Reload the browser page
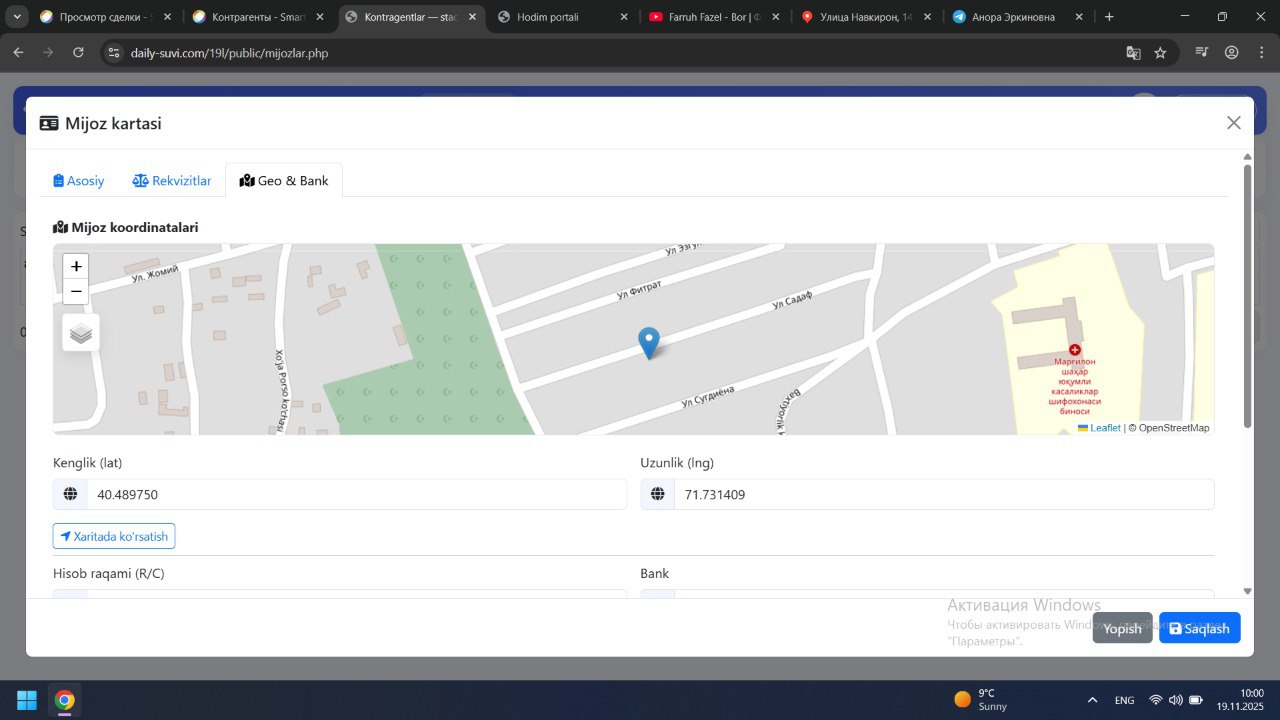Screen dimensions: 1280x720 [78, 53]
